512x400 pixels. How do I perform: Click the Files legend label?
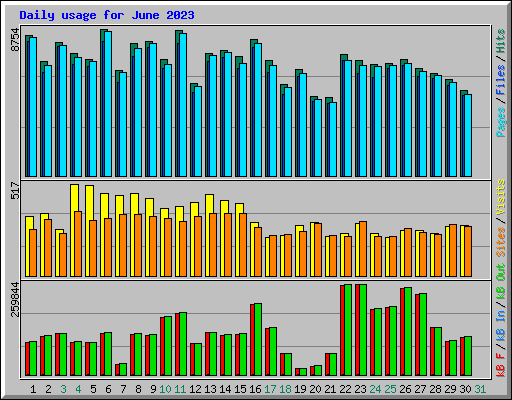501,79
